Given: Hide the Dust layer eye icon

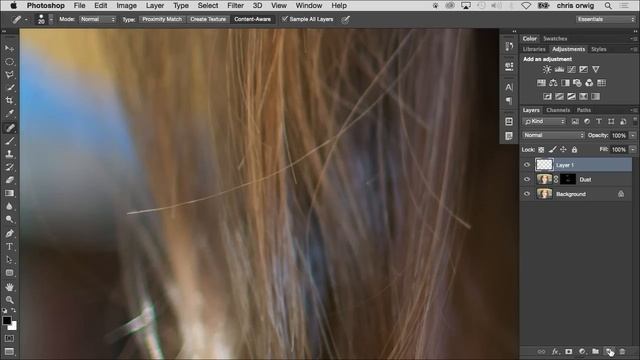Looking at the screenshot, I should point(527,179).
